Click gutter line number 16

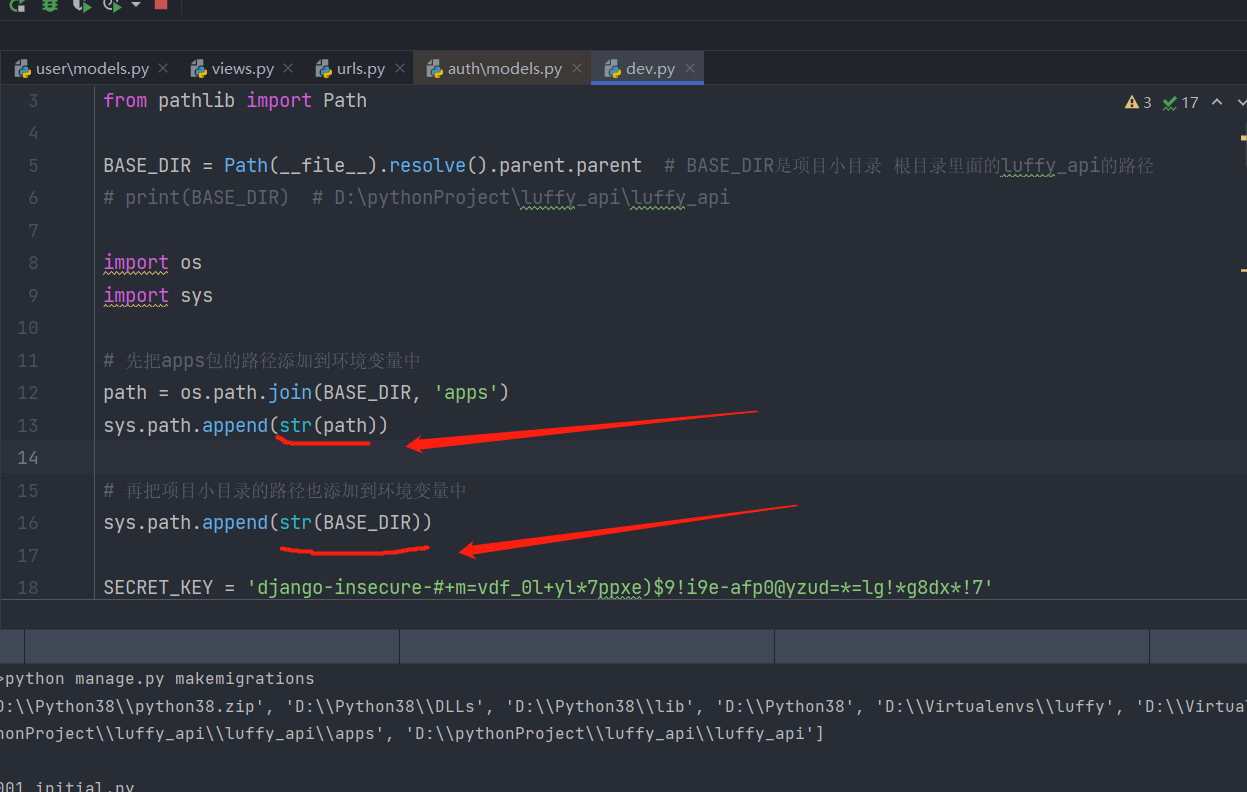pyautogui.click(x=28, y=523)
